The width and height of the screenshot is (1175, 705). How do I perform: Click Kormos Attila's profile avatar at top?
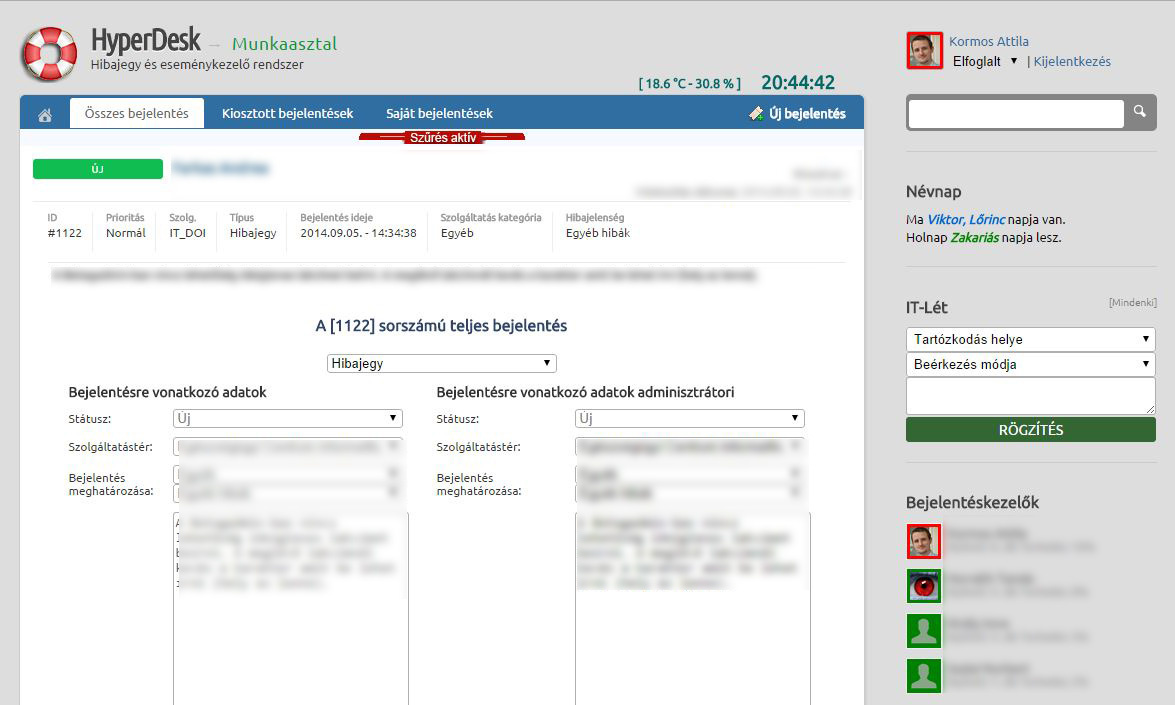click(924, 50)
